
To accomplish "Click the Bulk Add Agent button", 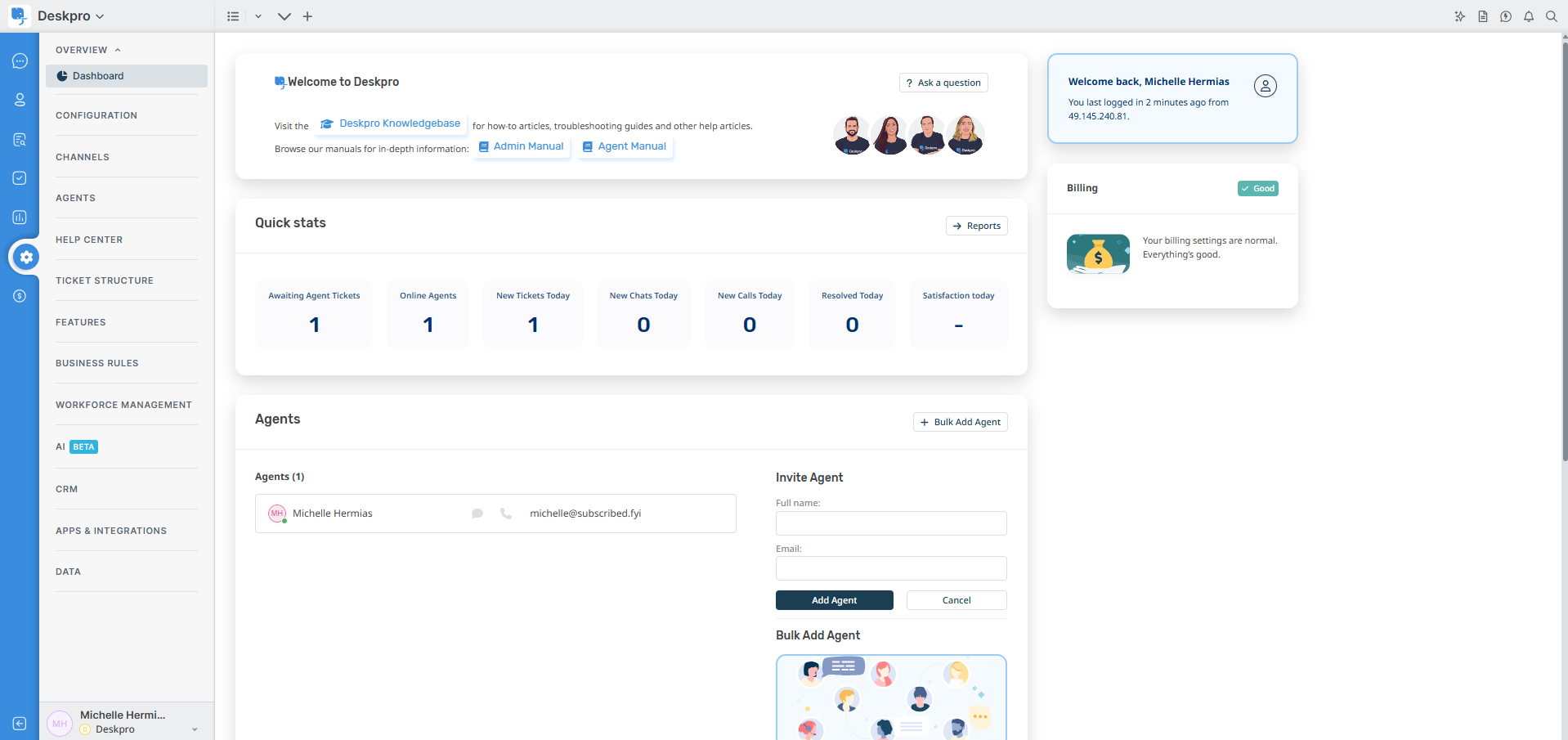I will [x=961, y=422].
